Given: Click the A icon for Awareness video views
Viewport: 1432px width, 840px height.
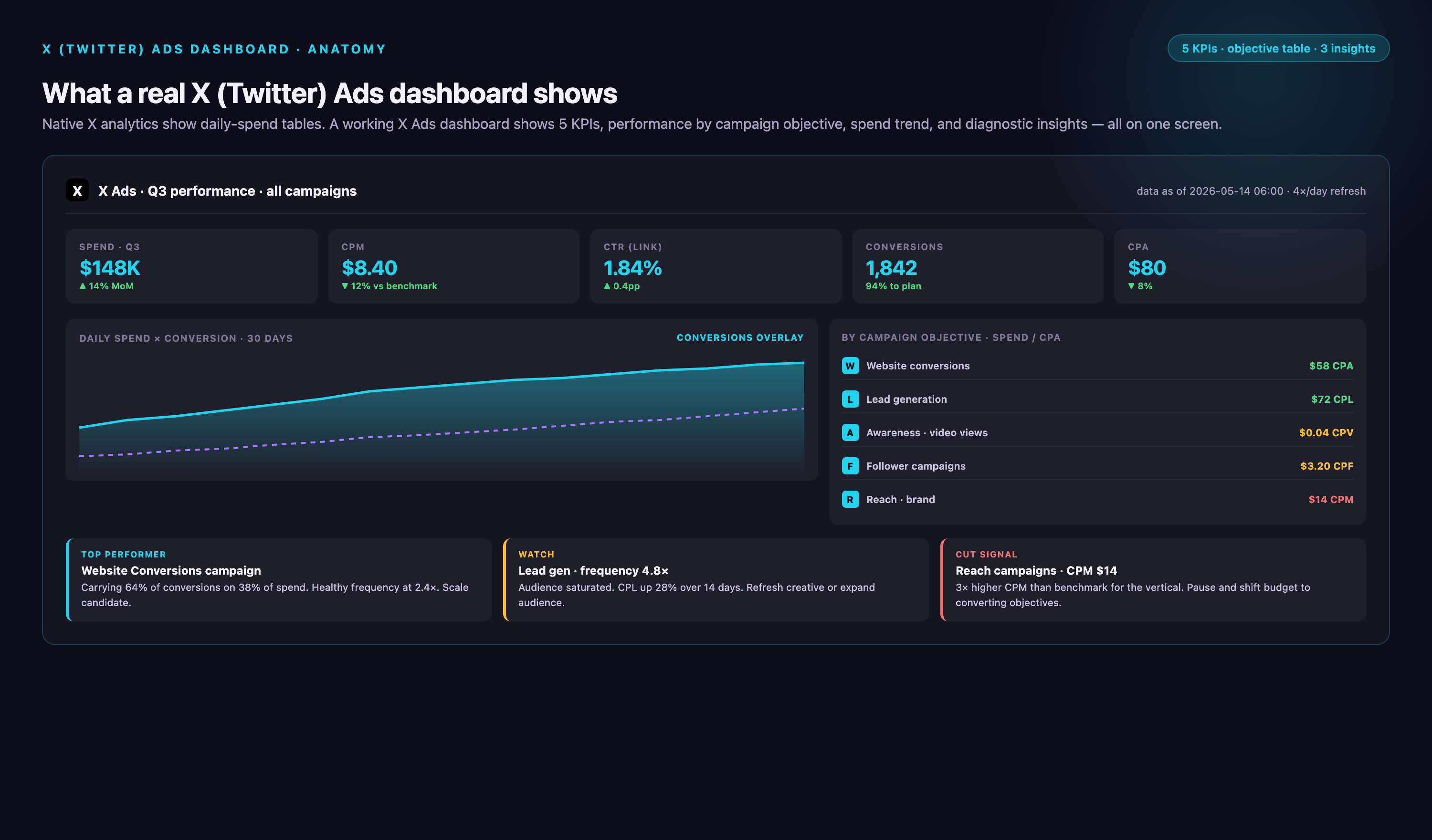Looking at the screenshot, I should 850,432.
